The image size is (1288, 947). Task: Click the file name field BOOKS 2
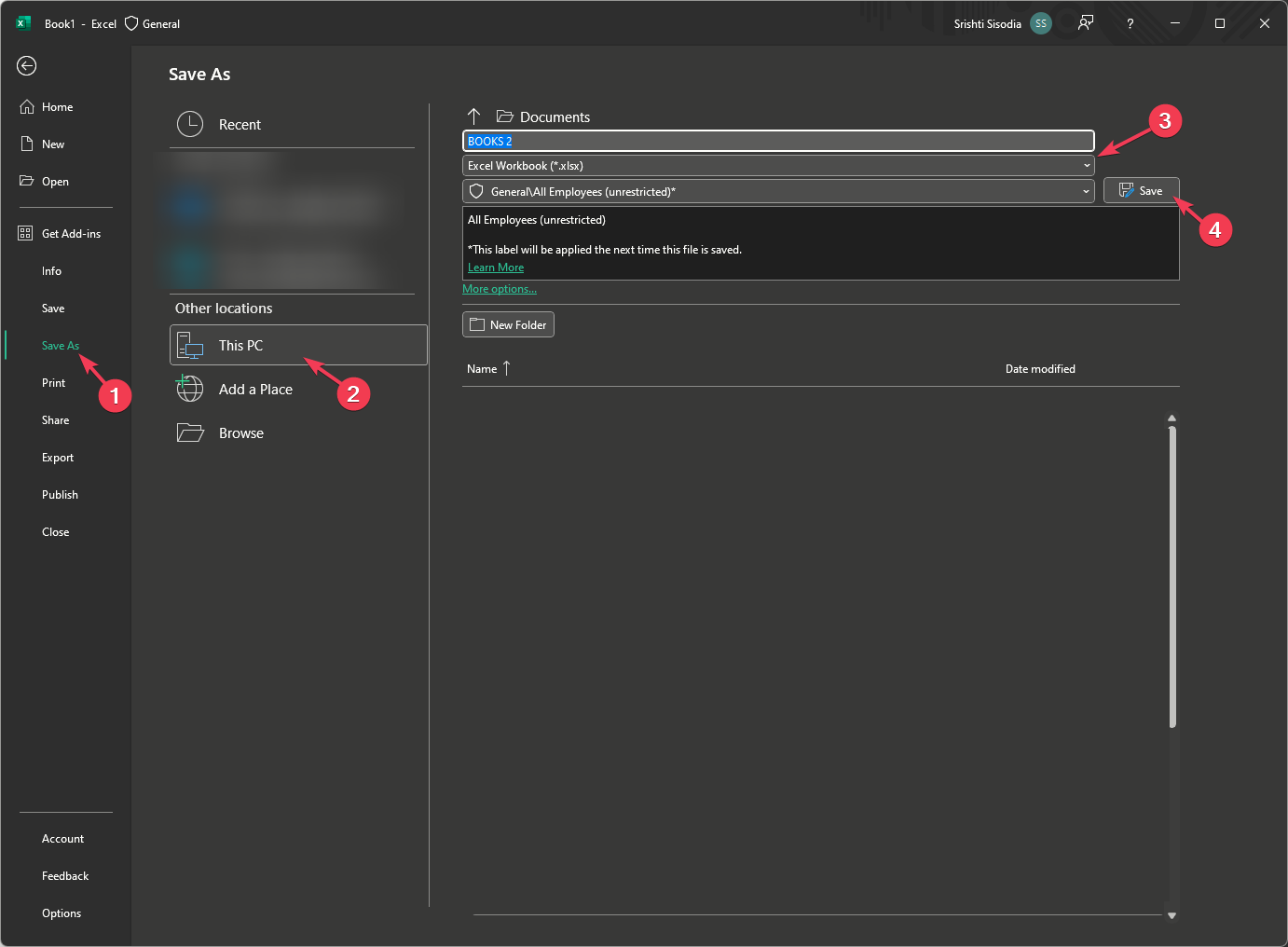[x=778, y=141]
